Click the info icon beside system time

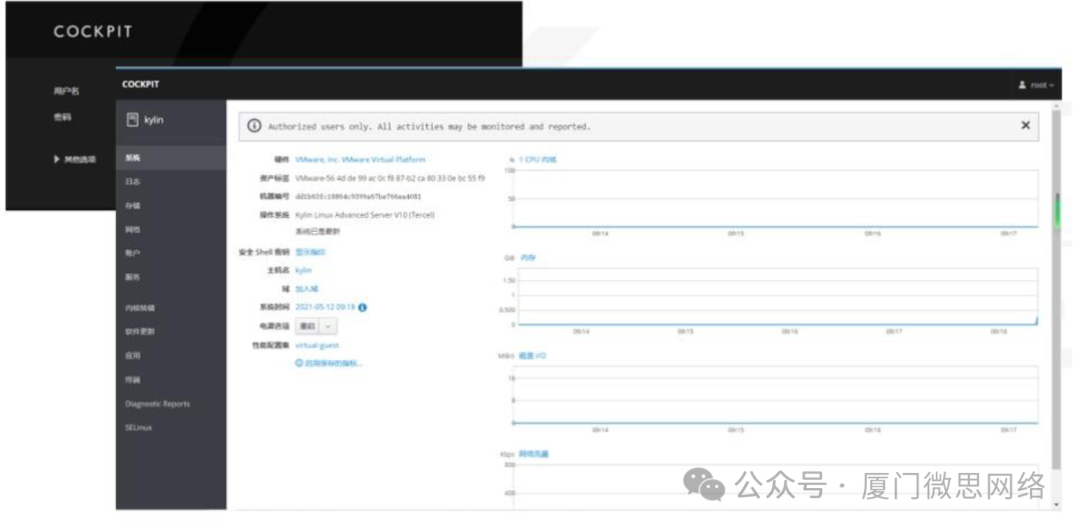coord(362,307)
